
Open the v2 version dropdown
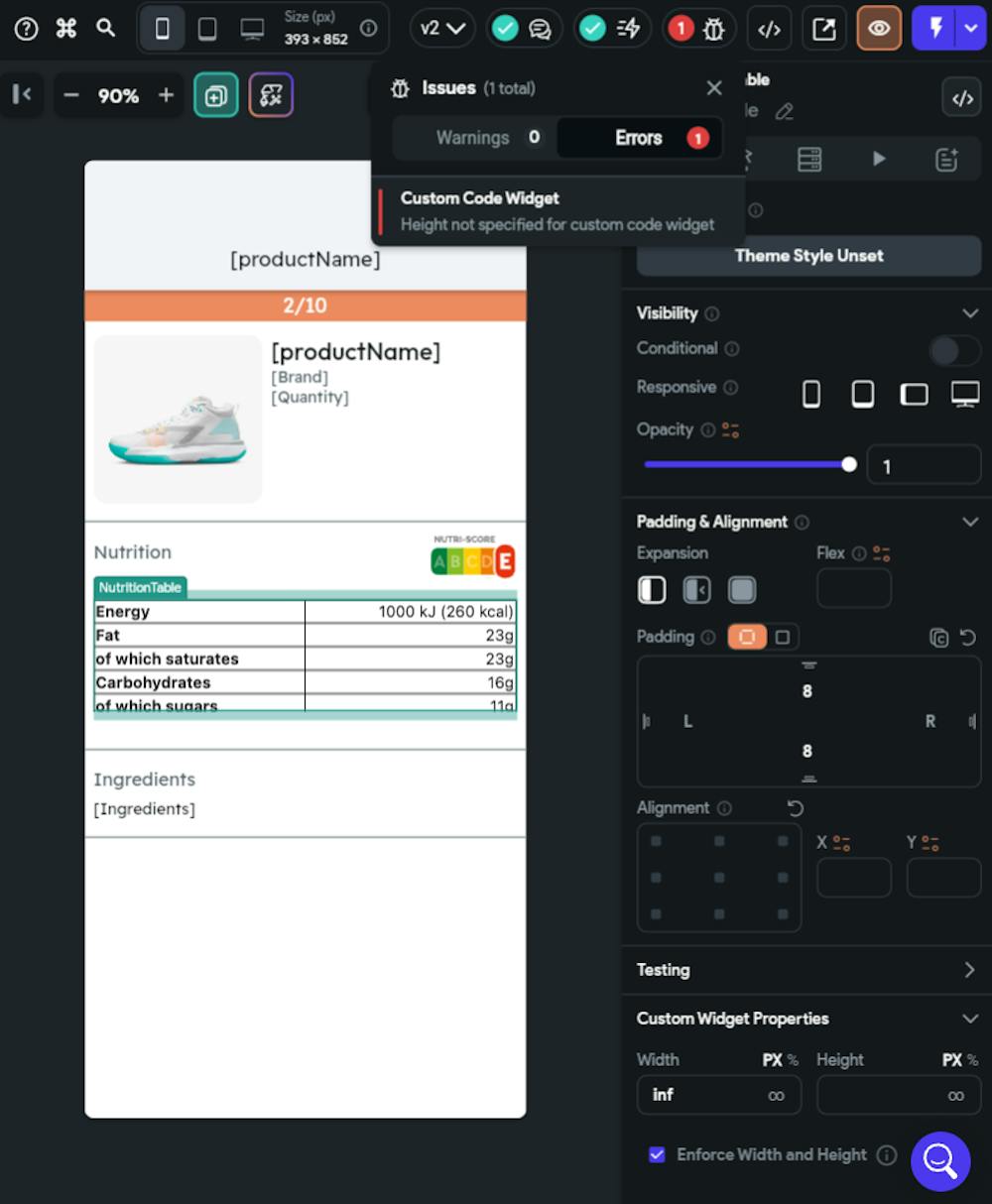(x=441, y=28)
